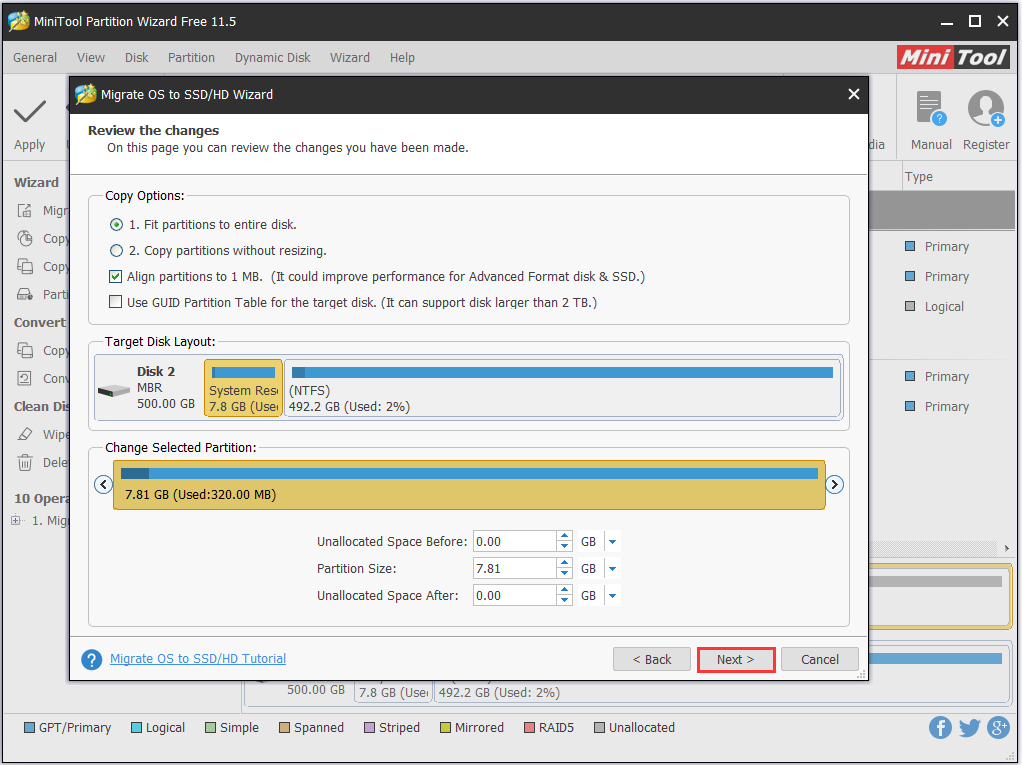
Task: Go to previous partition with left arrow
Action: coord(103,484)
